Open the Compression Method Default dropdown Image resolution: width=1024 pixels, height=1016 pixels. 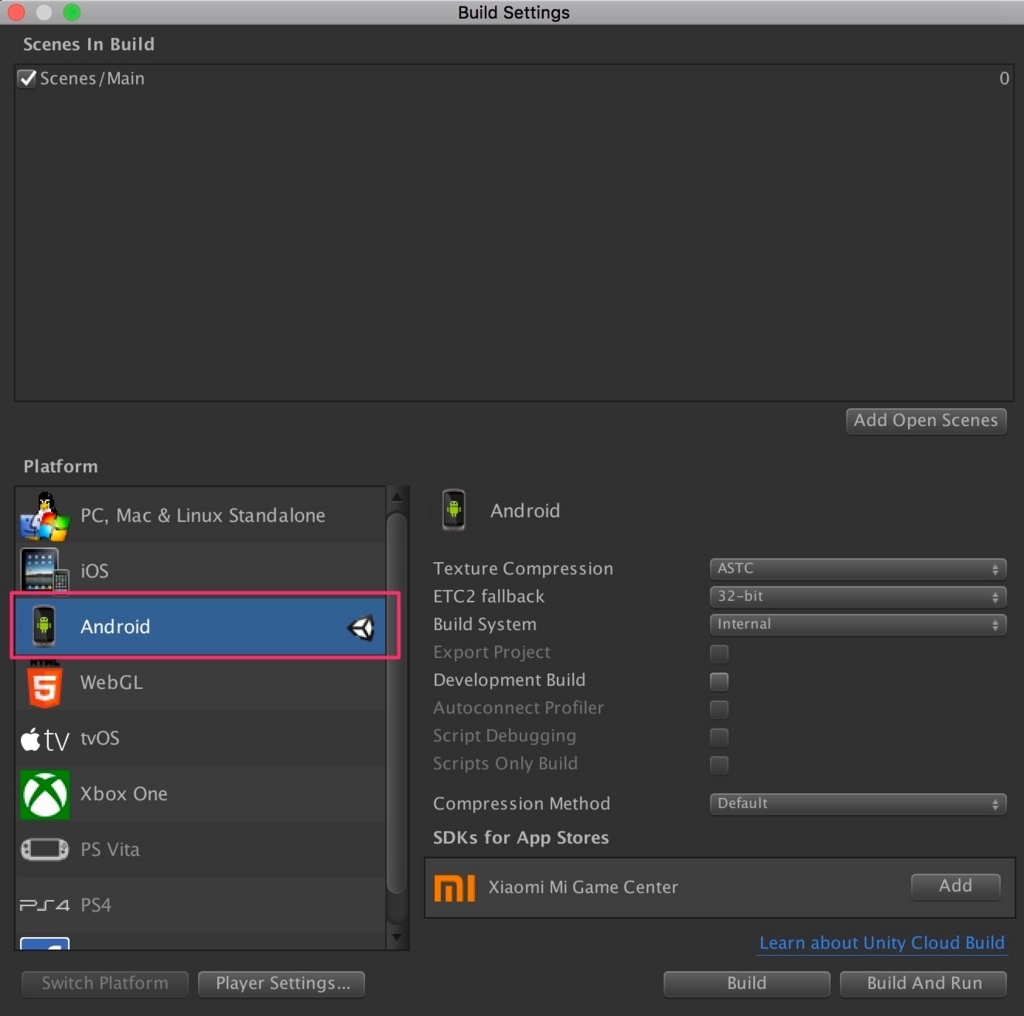pos(857,804)
